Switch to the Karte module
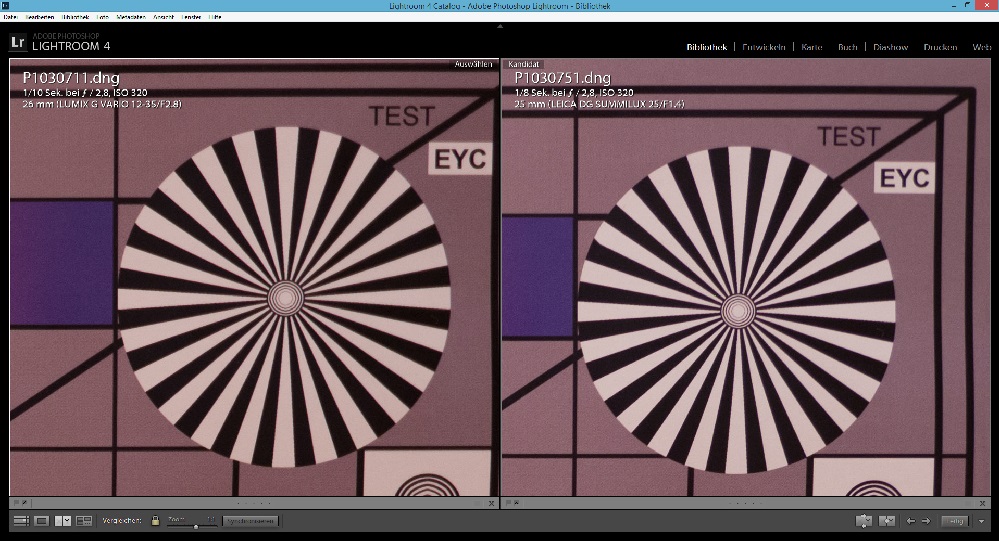Image resolution: width=999 pixels, height=541 pixels. (812, 47)
